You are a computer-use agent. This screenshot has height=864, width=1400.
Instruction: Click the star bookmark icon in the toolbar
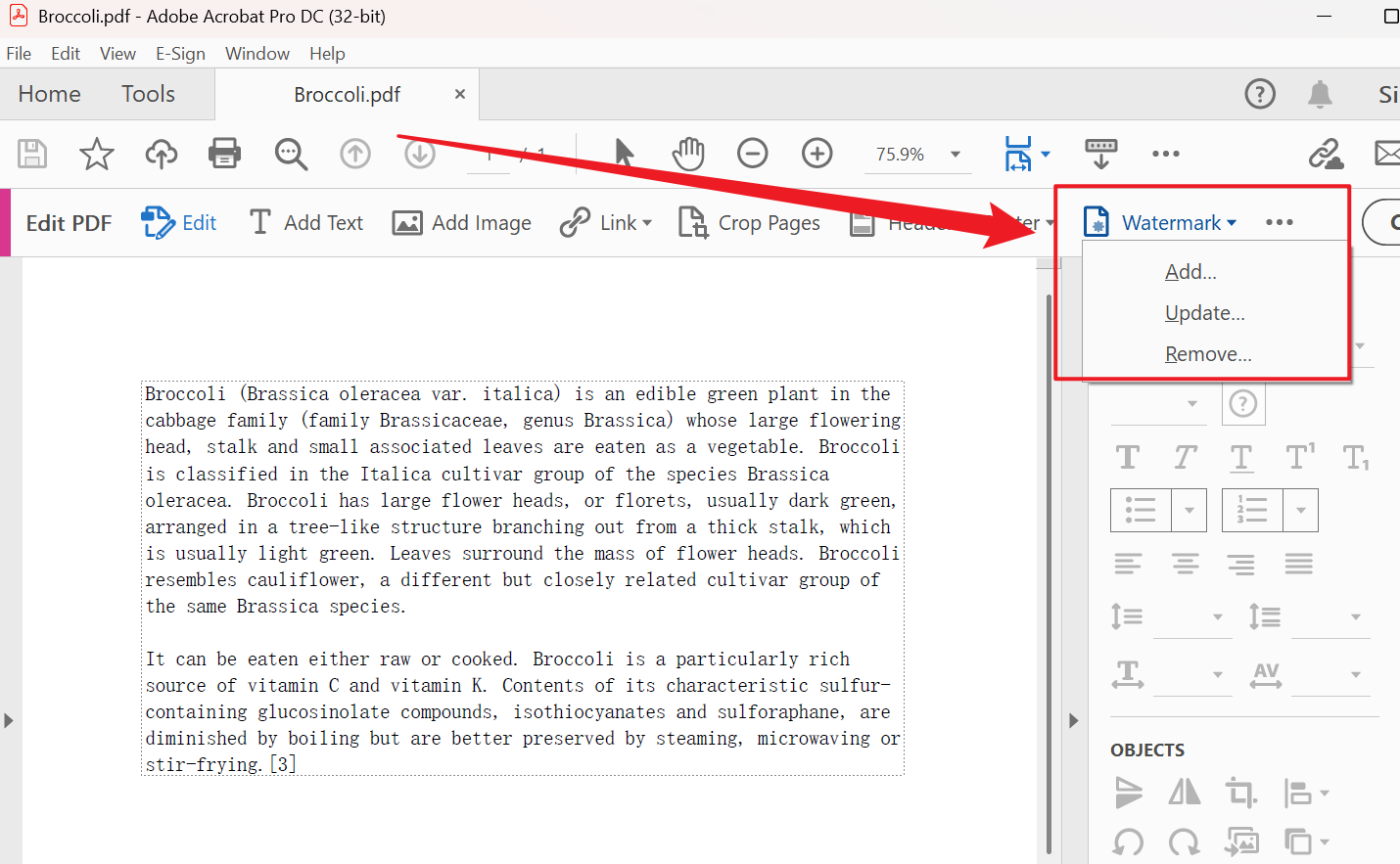(96, 154)
